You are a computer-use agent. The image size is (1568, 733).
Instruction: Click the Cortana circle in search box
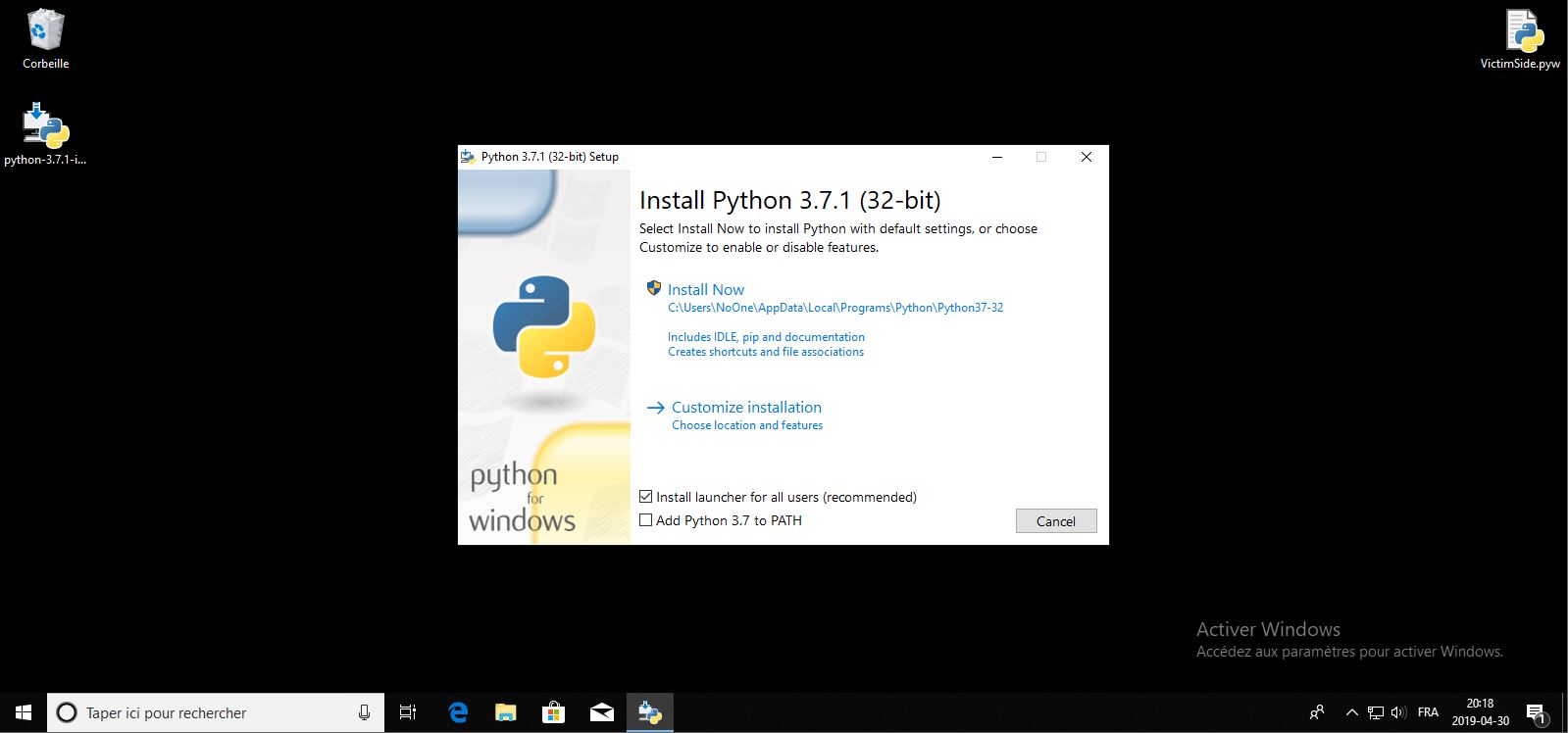click(x=67, y=712)
